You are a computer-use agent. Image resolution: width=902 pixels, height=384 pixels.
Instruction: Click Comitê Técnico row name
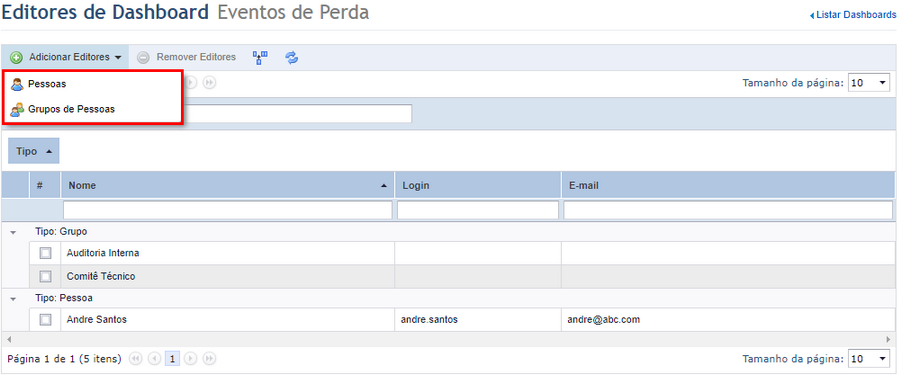pyautogui.click(x=101, y=277)
